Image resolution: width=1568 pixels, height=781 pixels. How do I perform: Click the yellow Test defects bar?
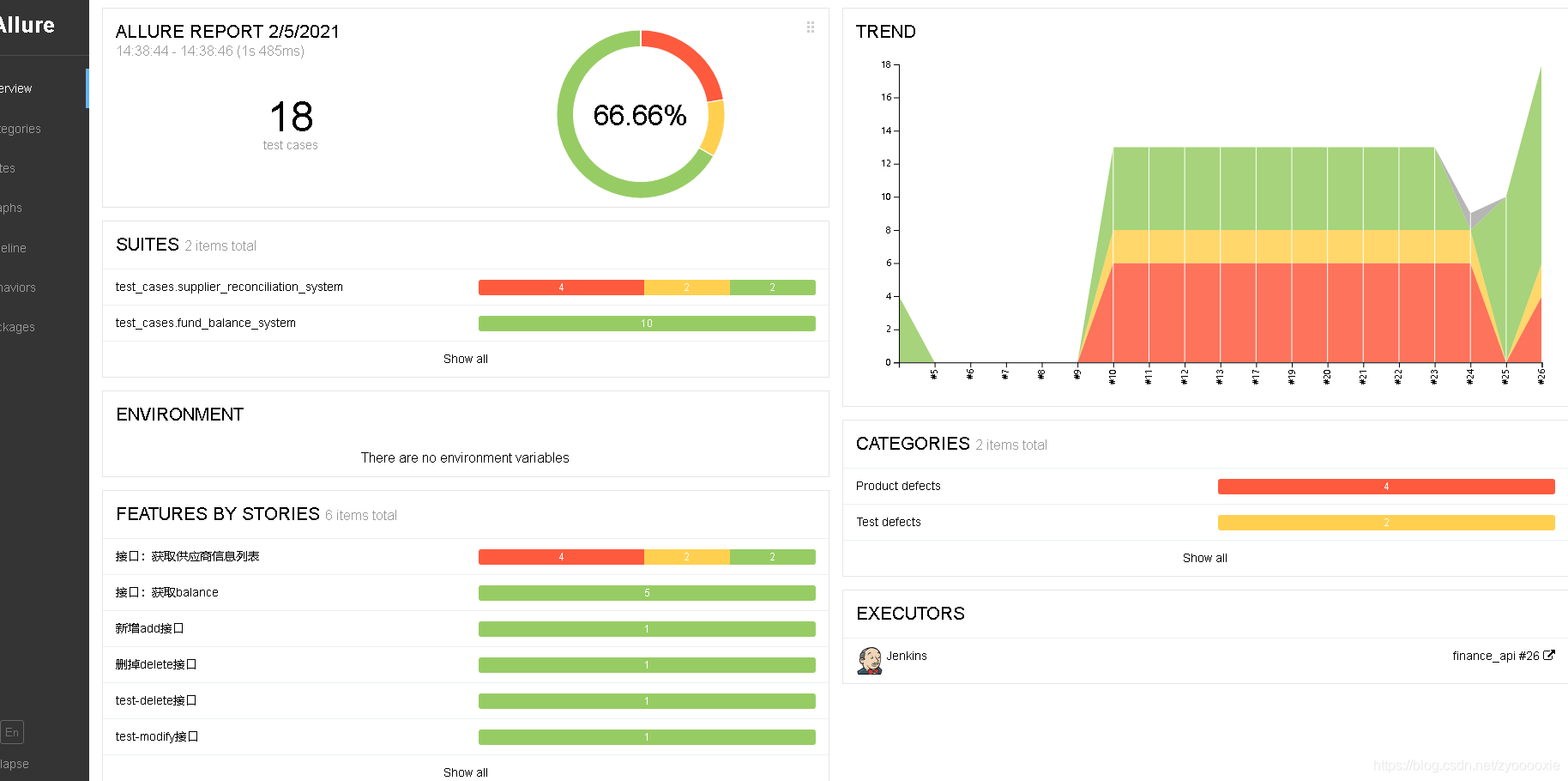pos(1386,523)
